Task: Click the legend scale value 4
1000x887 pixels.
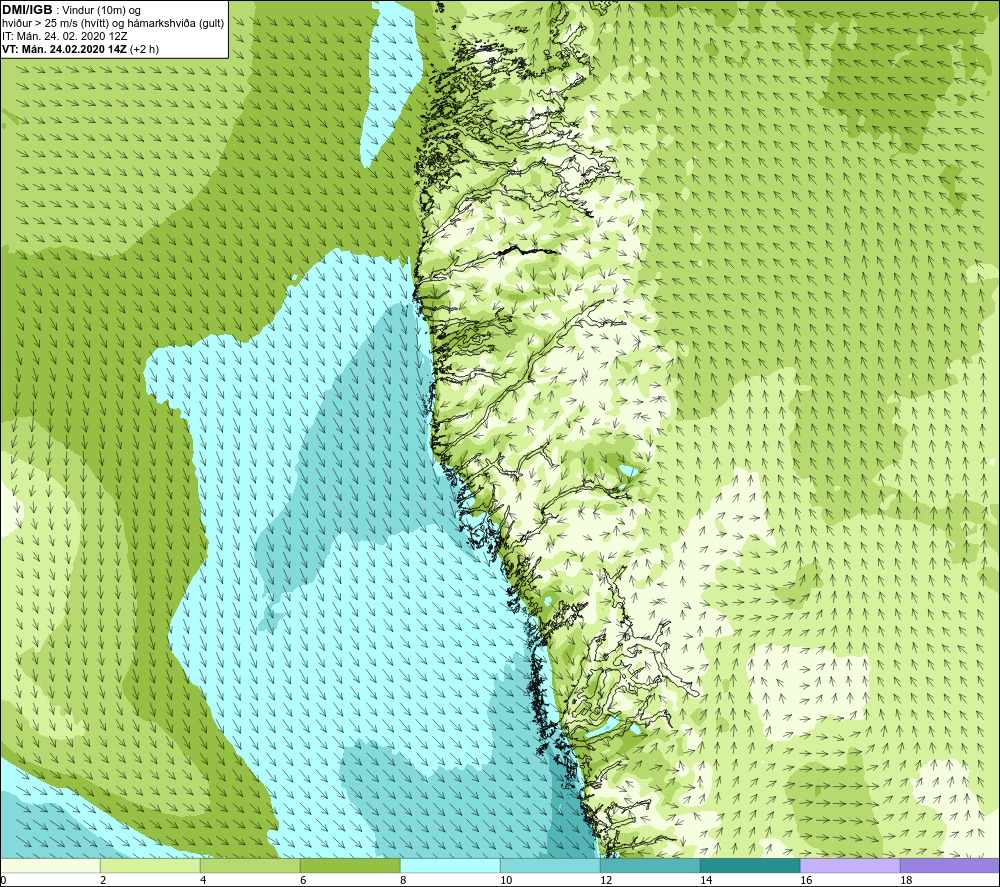Action: click(x=203, y=880)
